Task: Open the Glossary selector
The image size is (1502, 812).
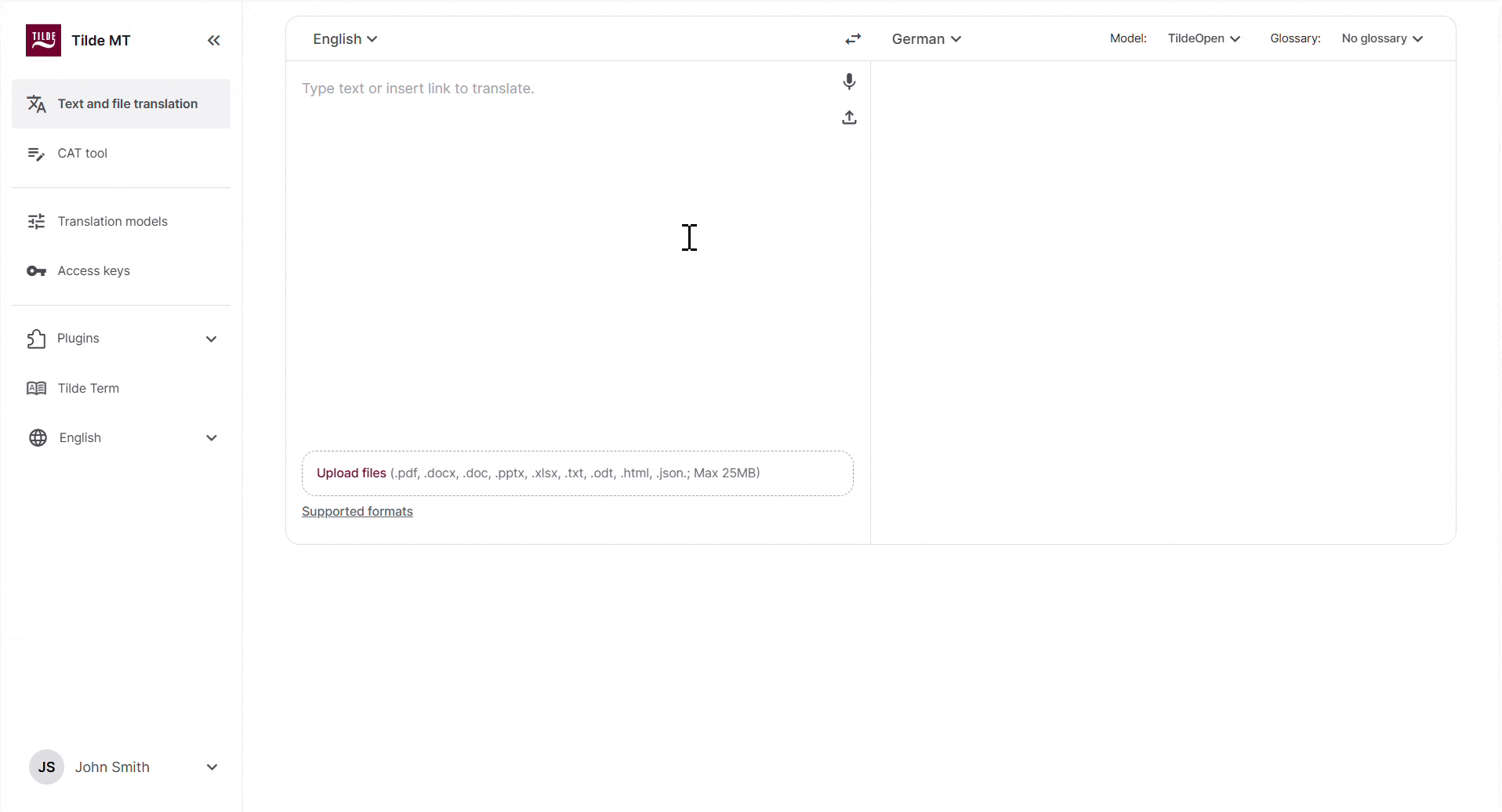Action: point(1382,38)
